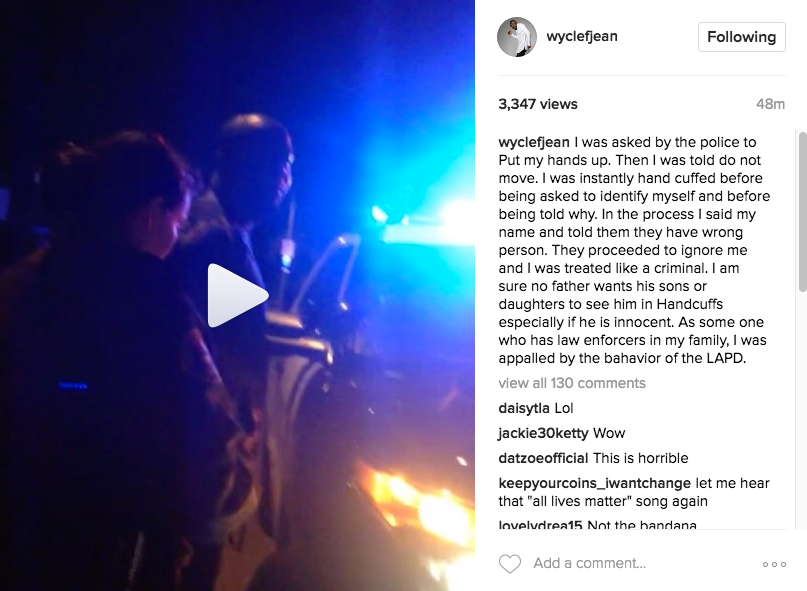Click the Add a comment field
This screenshot has width=807, height=591.
(x=589, y=563)
